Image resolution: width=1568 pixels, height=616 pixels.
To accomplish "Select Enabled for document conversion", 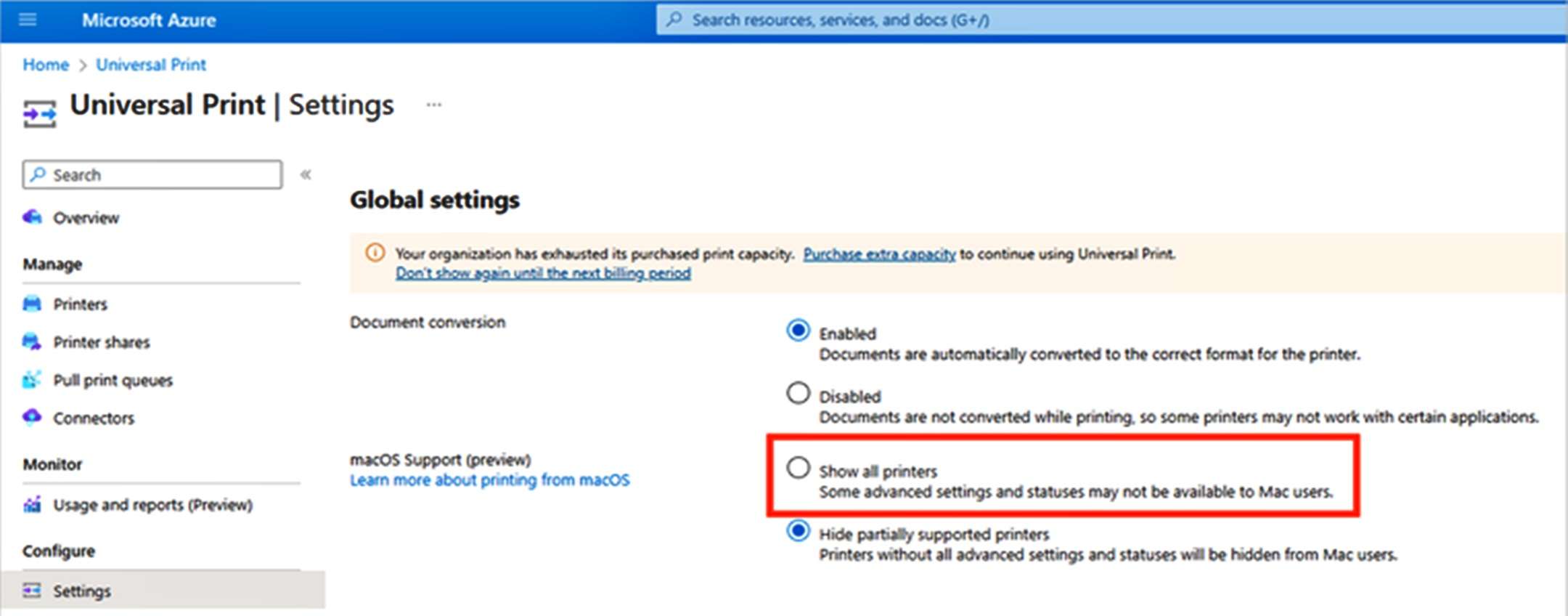I will (798, 331).
